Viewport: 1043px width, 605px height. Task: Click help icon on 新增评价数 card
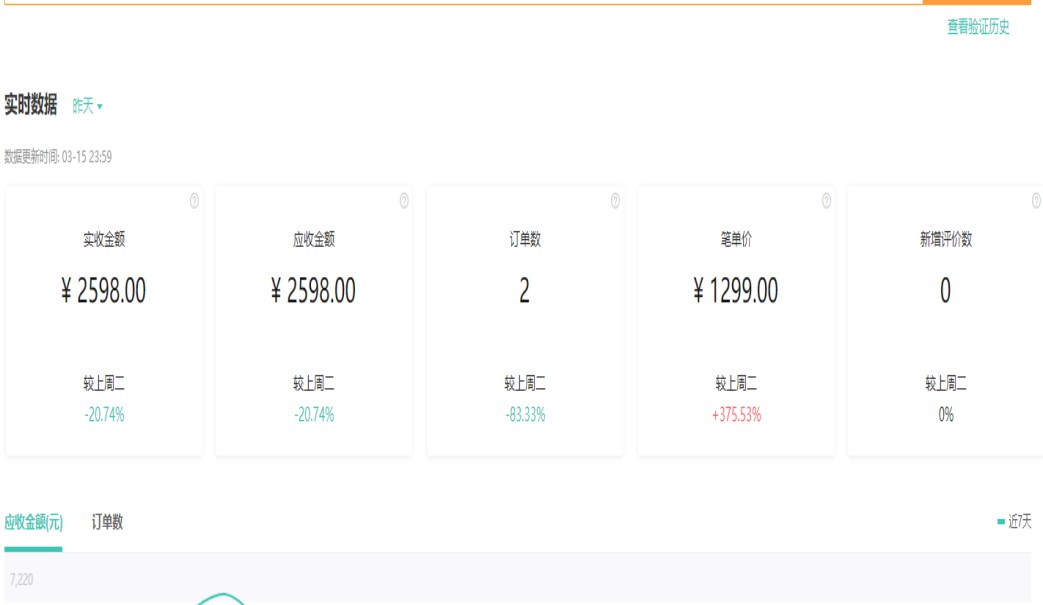click(x=1036, y=201)
